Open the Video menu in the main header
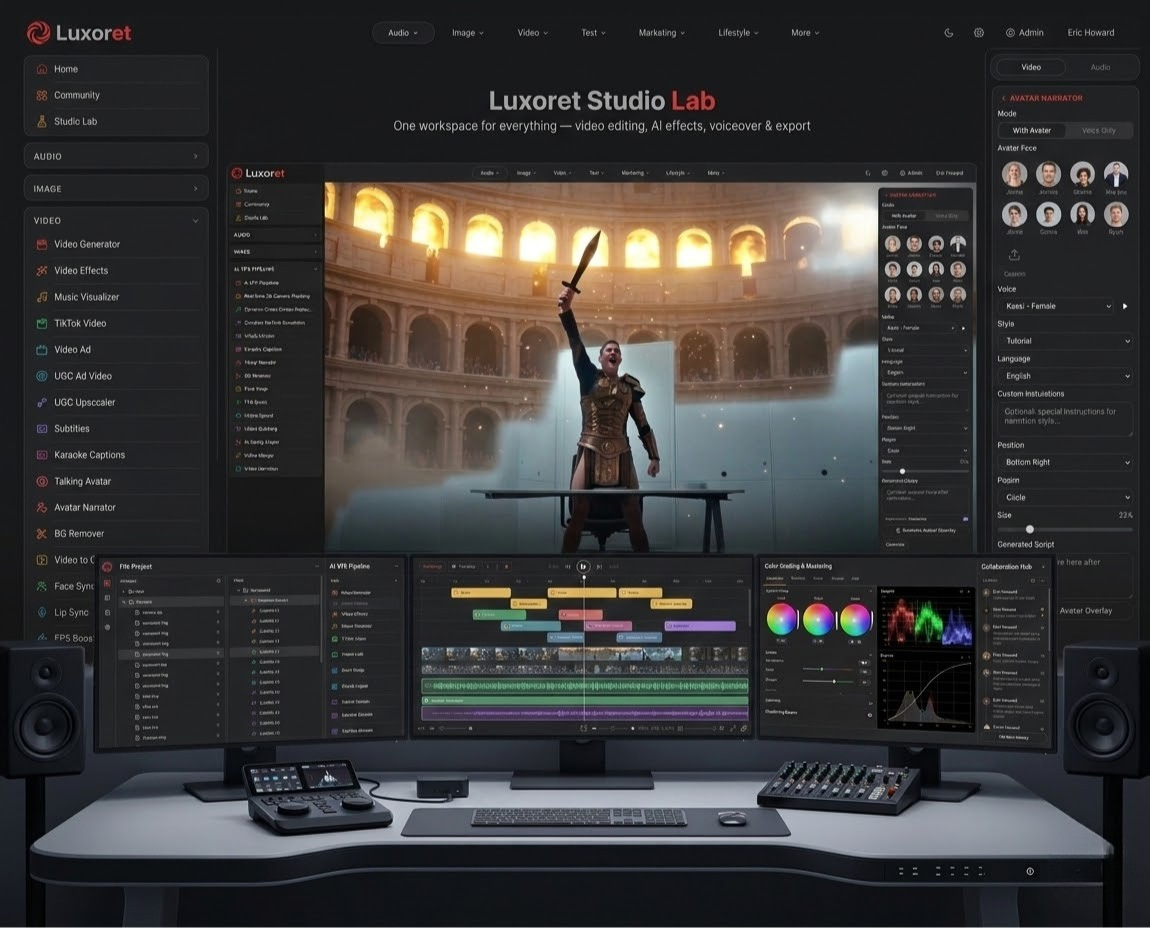Image resolution: width=1150 pixels, height=928 pixels. click(532, 33)
